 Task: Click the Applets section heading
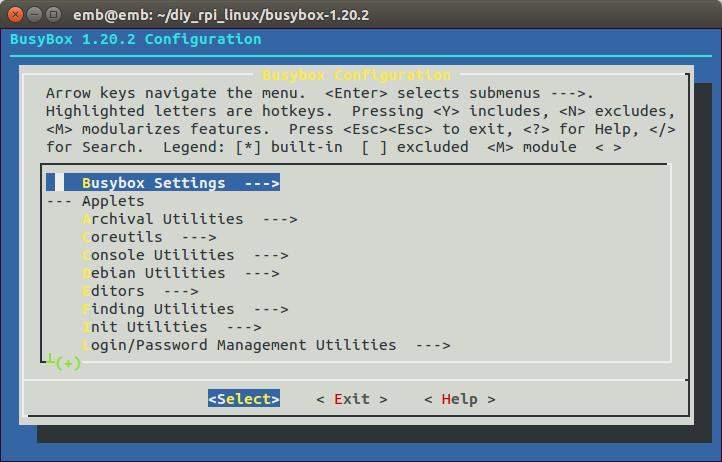pyautogui.click(x=113, y=201)
